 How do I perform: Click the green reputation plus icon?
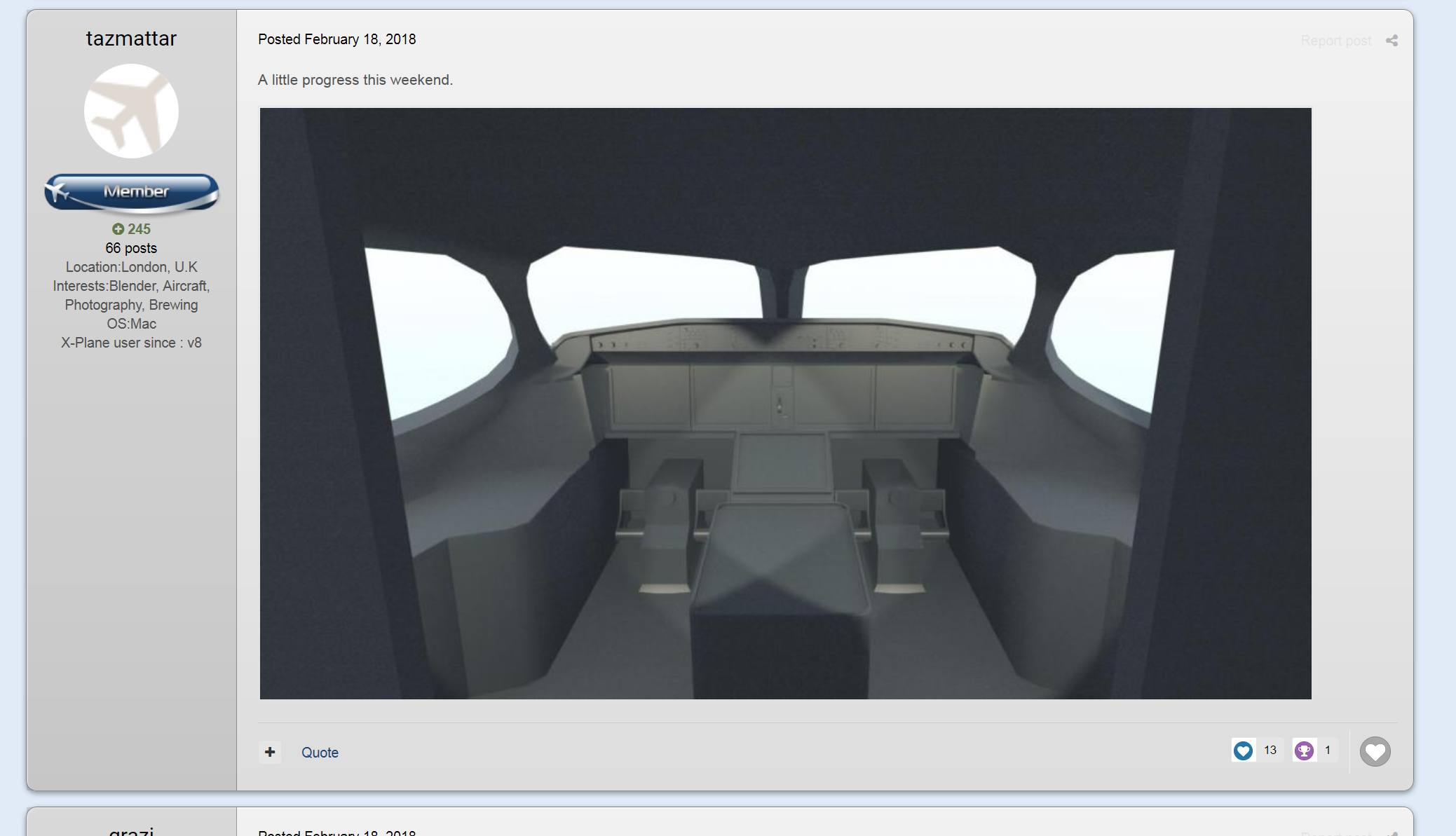(118, 229)
